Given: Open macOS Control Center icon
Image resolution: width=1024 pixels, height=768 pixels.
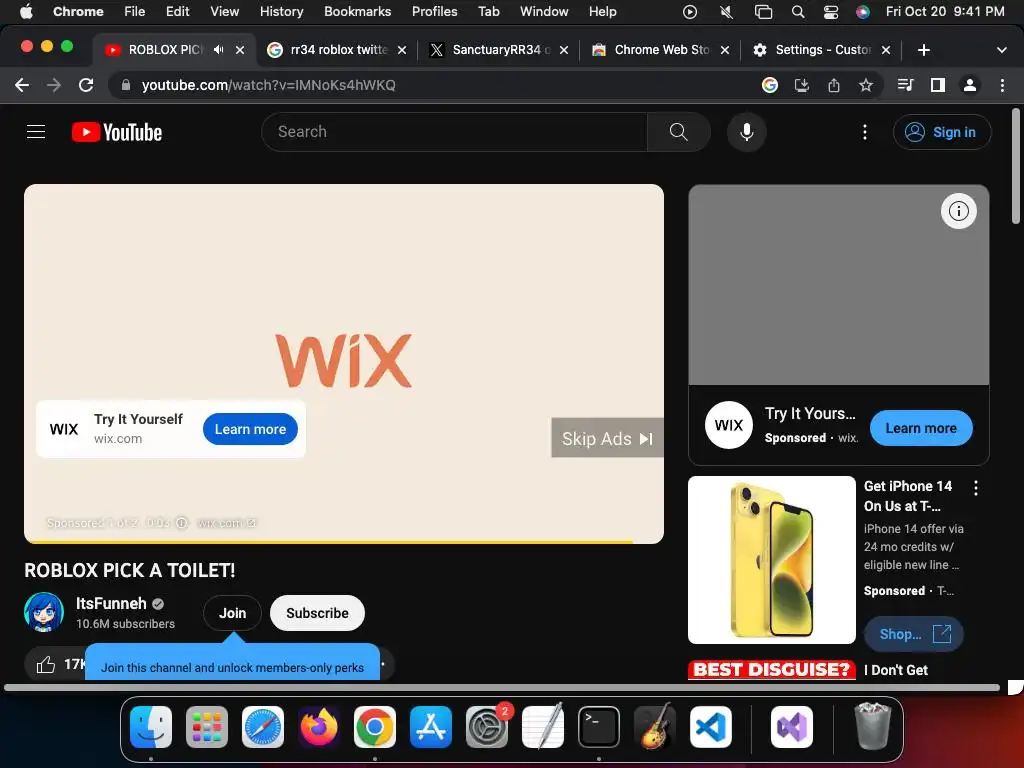Looking at the screenshot, I should pyautogui.click(x=831, y=12).
